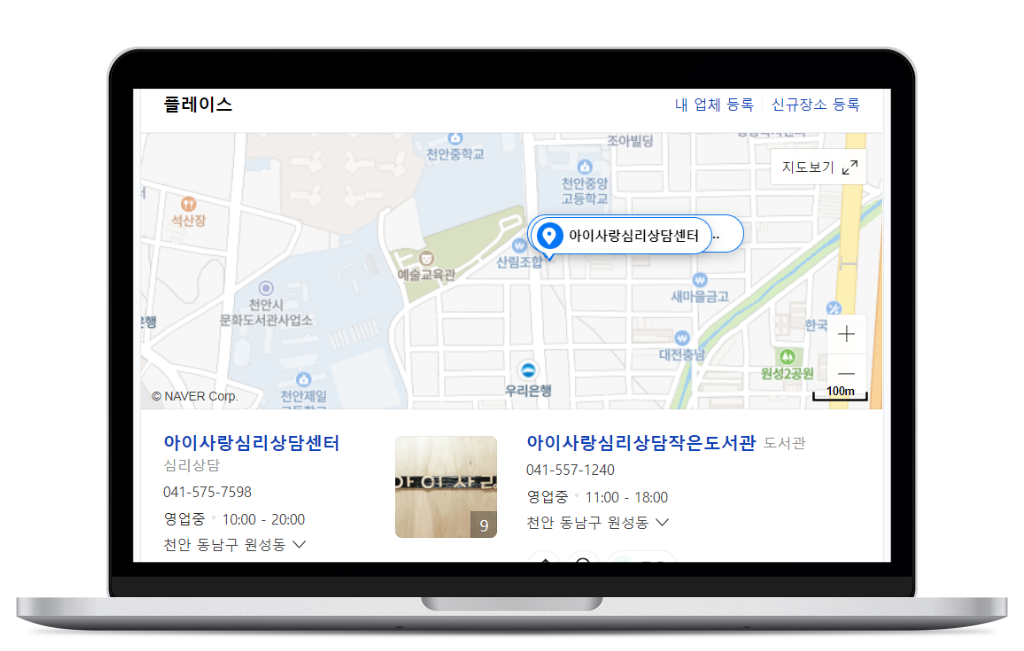Select the blue 아이사랑심리상담센터 map marker pin
The width and height of the screenshot is (1024, 651).
pos(549,236)
